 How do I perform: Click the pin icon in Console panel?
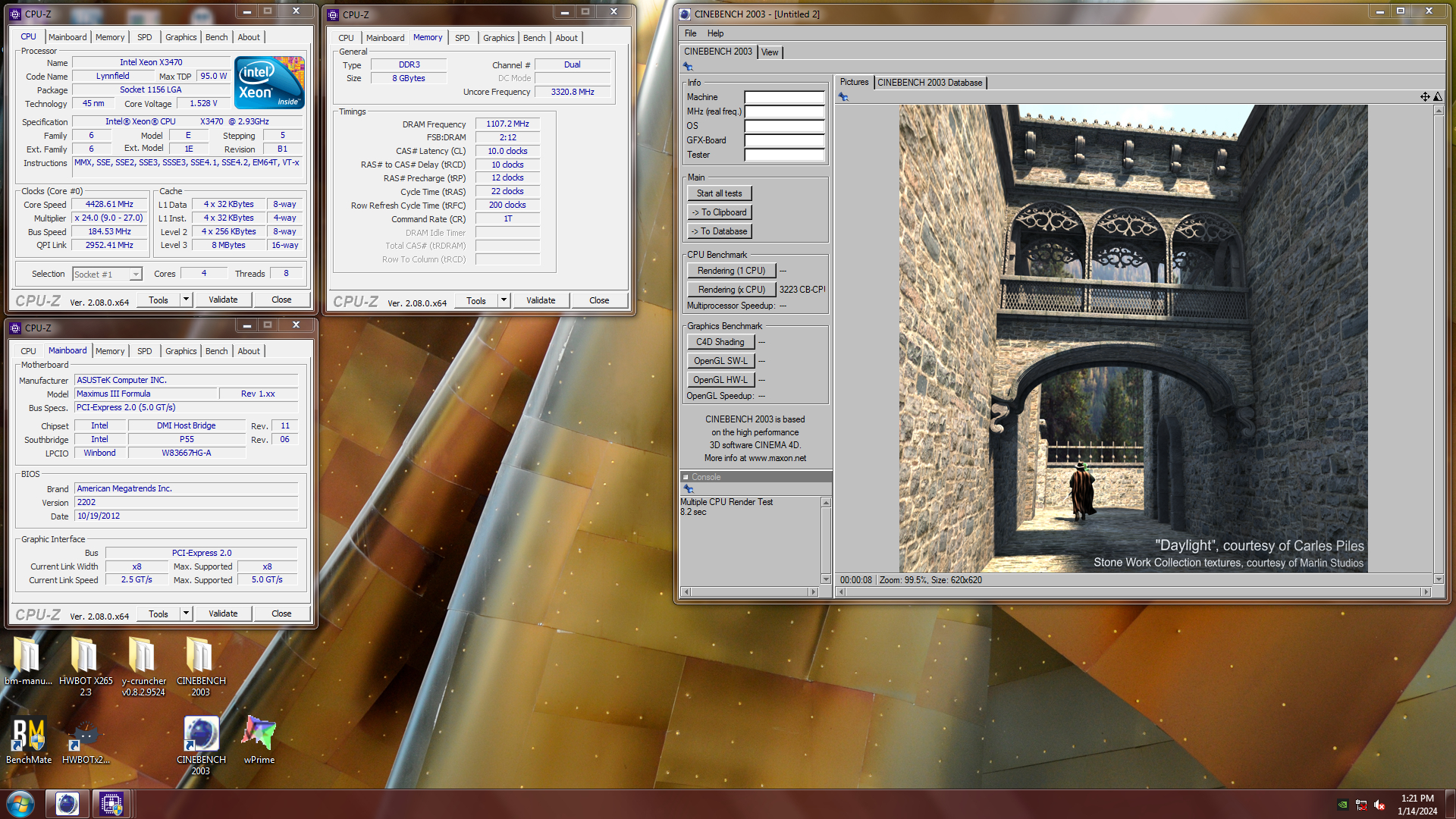[x=689, y=489]
